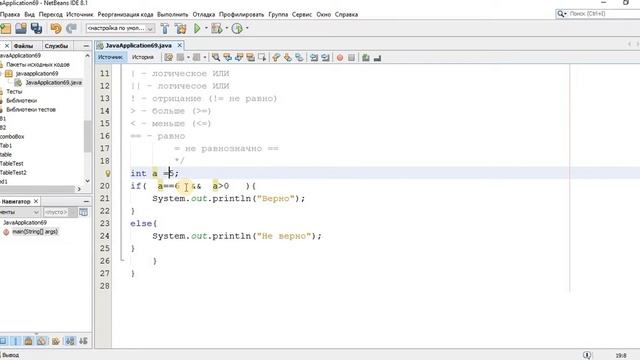The image size is (640, 360).
Task: Click the light bulb hint on line 19
Action: click(x=108, y=173)
